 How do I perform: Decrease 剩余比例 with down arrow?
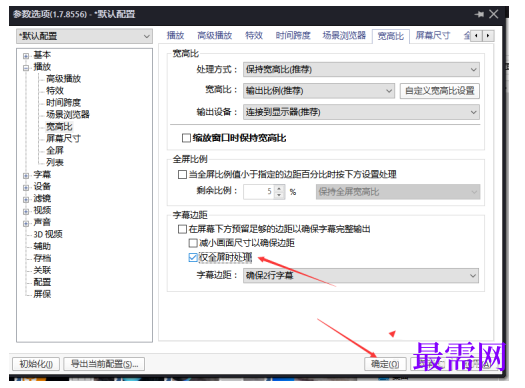279,196
